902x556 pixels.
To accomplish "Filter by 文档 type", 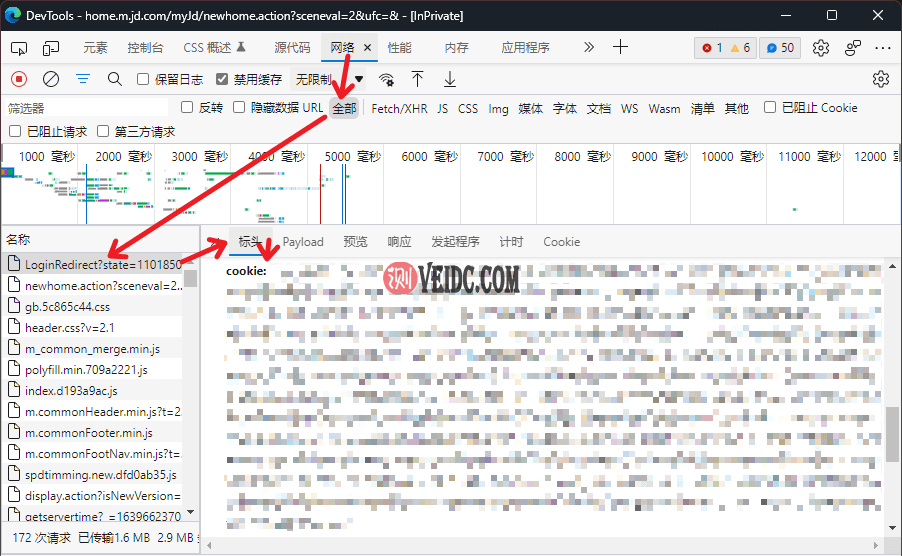I will (x=599, y=108).
